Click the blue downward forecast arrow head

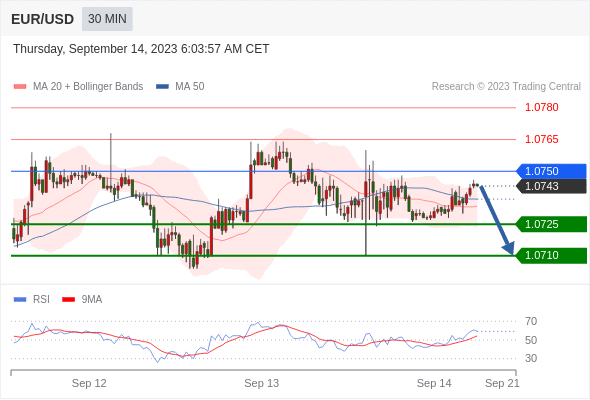point(509,248)
